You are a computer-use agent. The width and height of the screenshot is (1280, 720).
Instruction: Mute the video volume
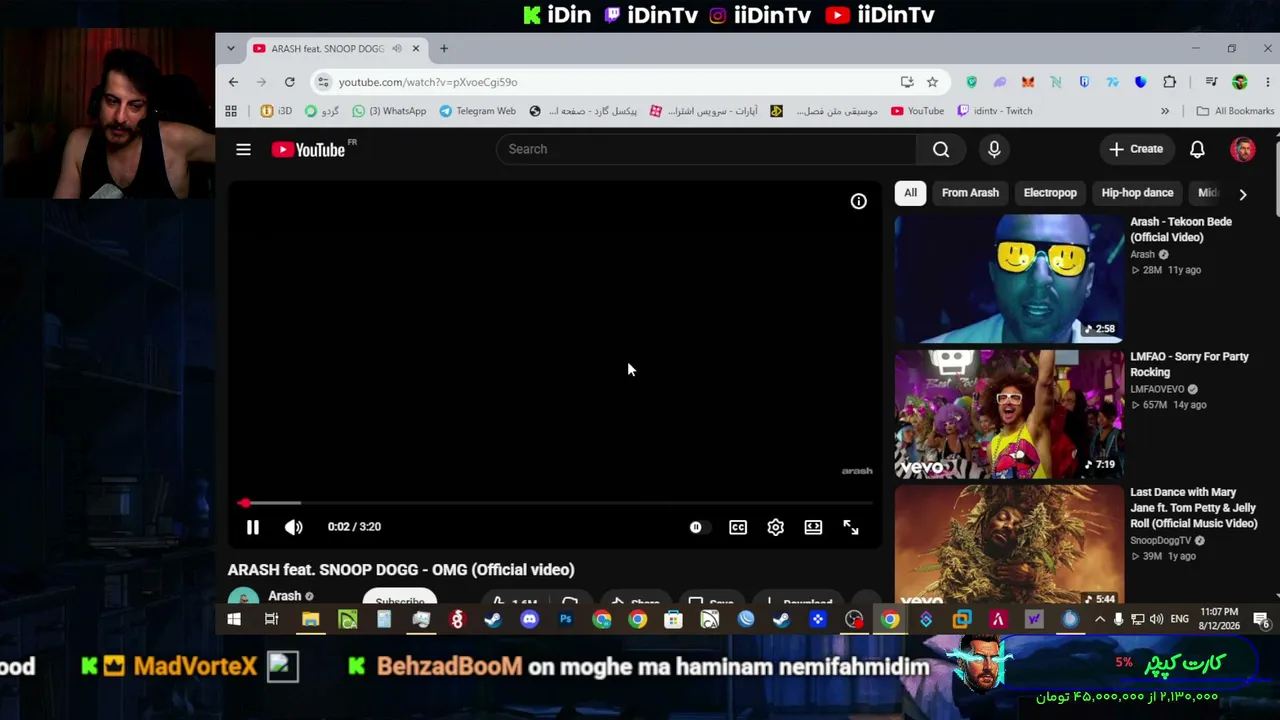pyautogui.click(x=293, y=527)
